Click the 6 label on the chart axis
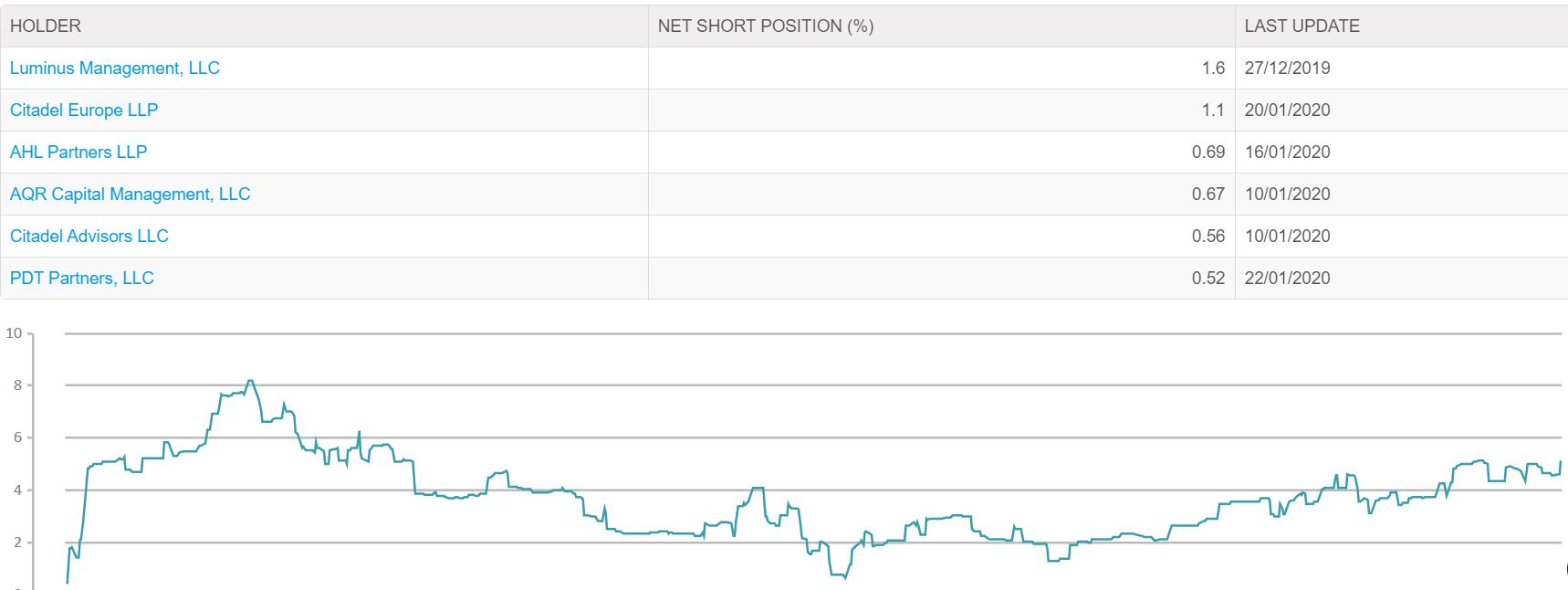Image resolution: width=1568 pixels, height=590 pixels. [x=17, y=437]
